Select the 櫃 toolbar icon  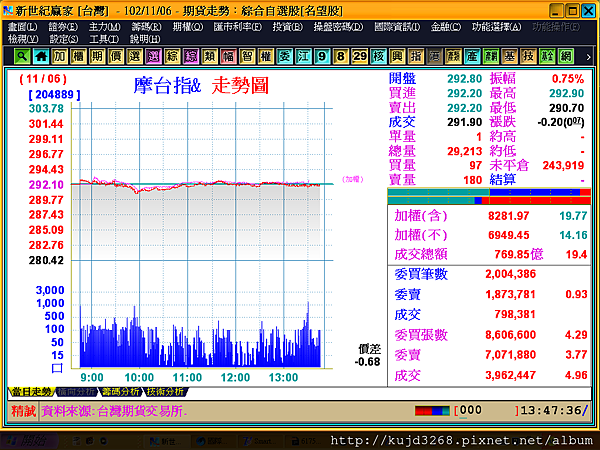78,57
